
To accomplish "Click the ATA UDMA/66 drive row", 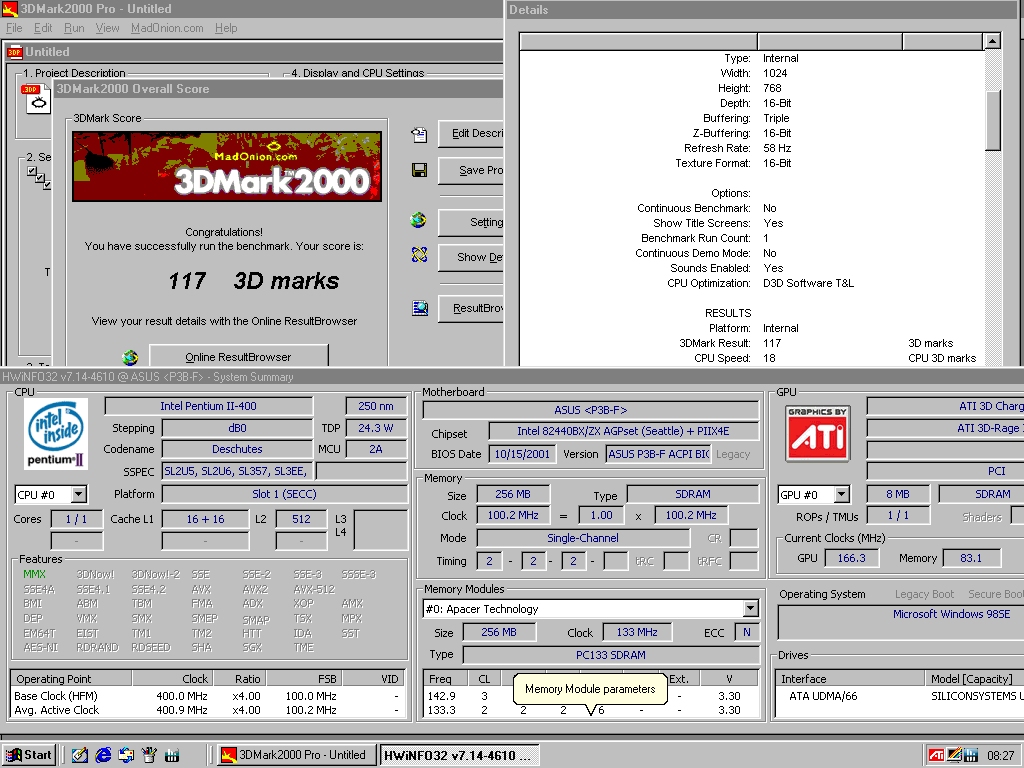I will point(899,696).
